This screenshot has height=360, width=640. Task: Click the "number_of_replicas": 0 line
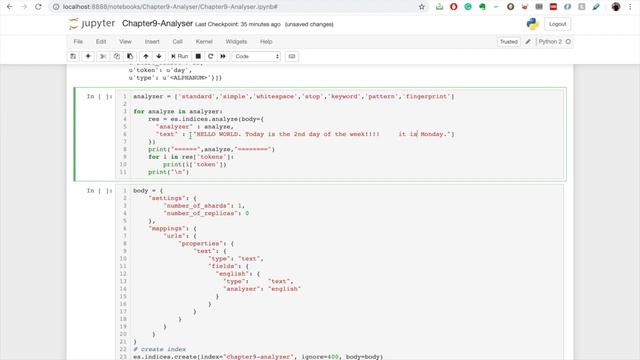206,213
